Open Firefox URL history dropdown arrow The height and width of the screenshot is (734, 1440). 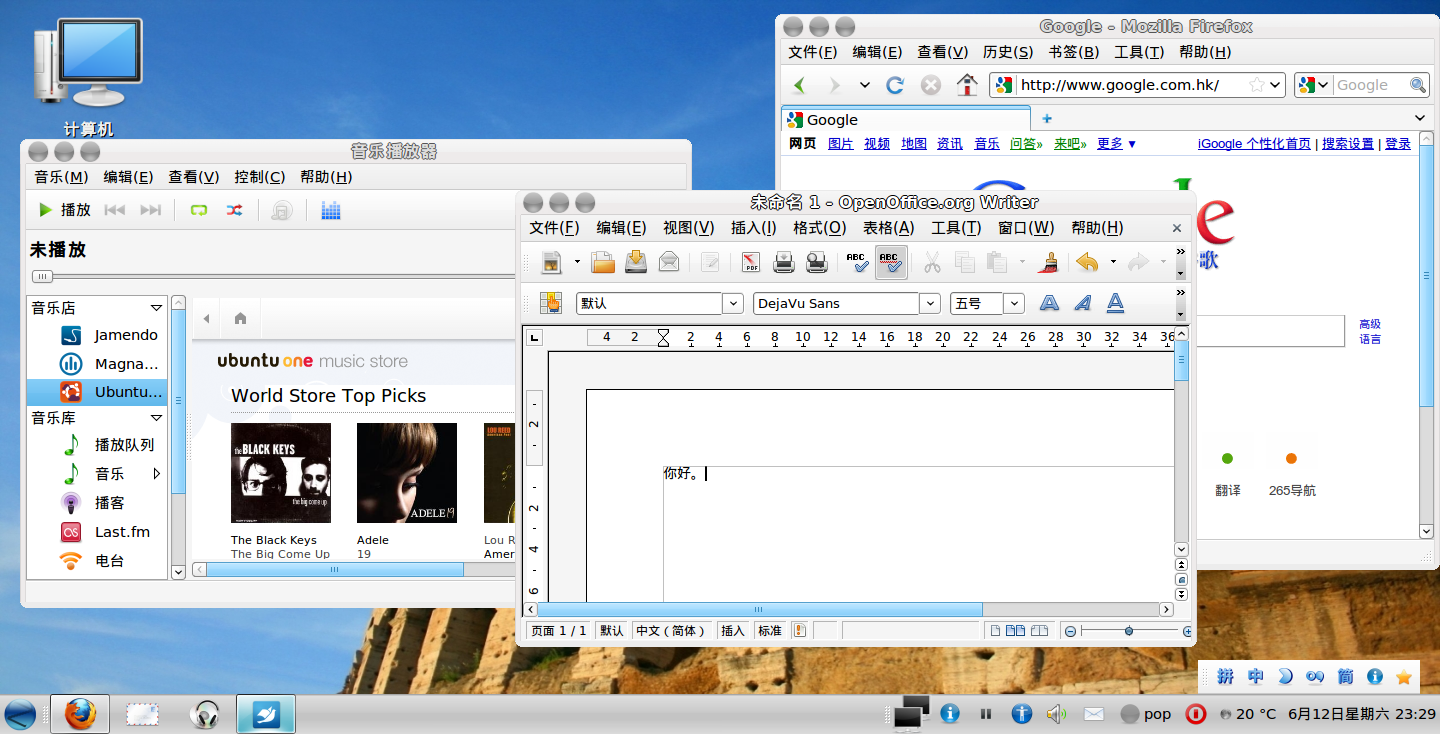tap(1275, 85)
